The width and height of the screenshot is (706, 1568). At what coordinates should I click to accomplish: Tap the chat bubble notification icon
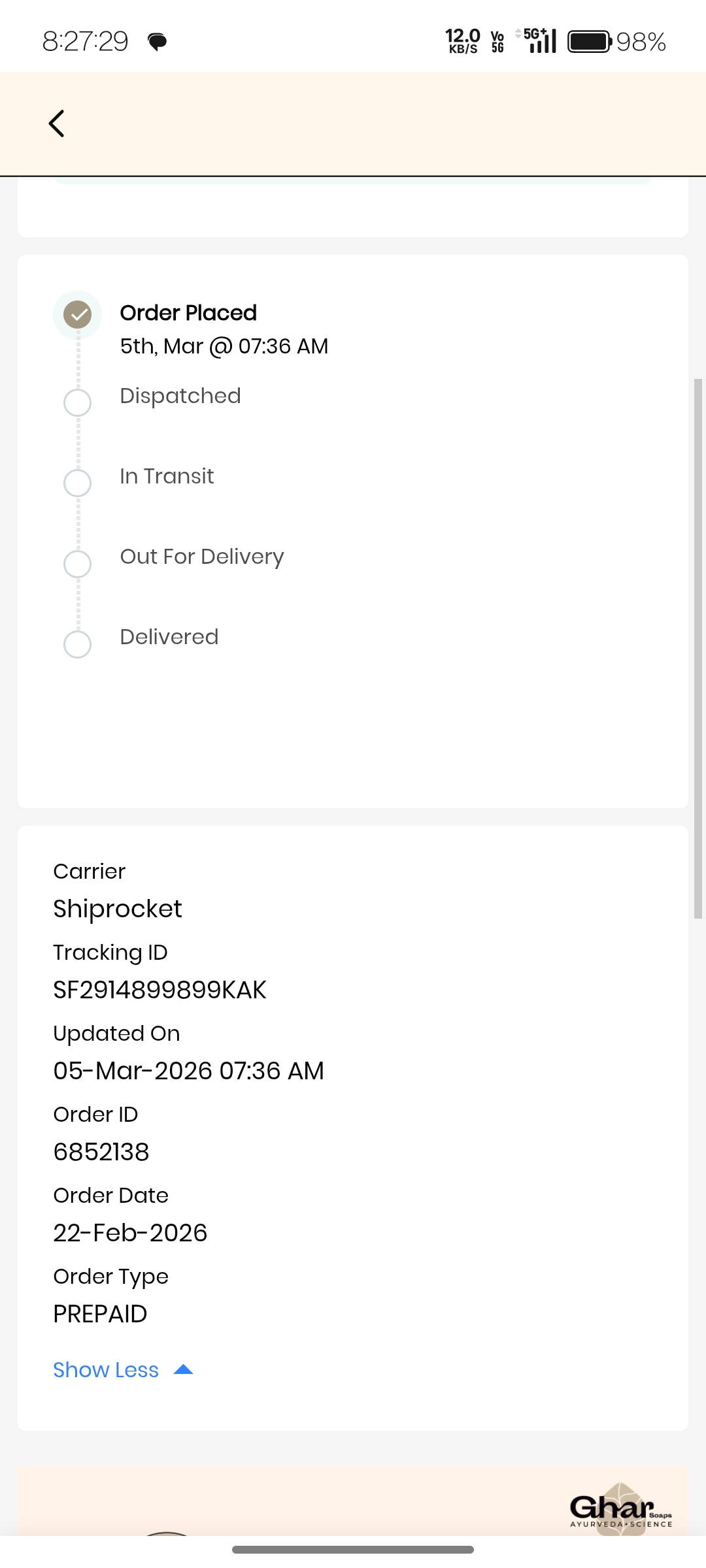pyautogui.click(x=157, y=42)
